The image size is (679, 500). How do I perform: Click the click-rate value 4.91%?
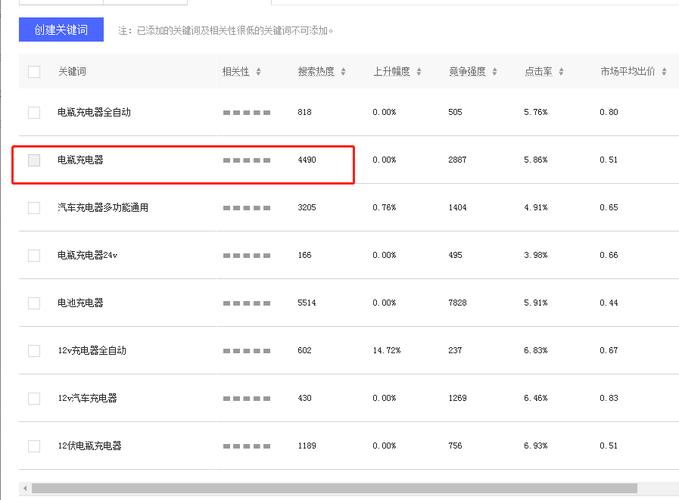[536, 207]
